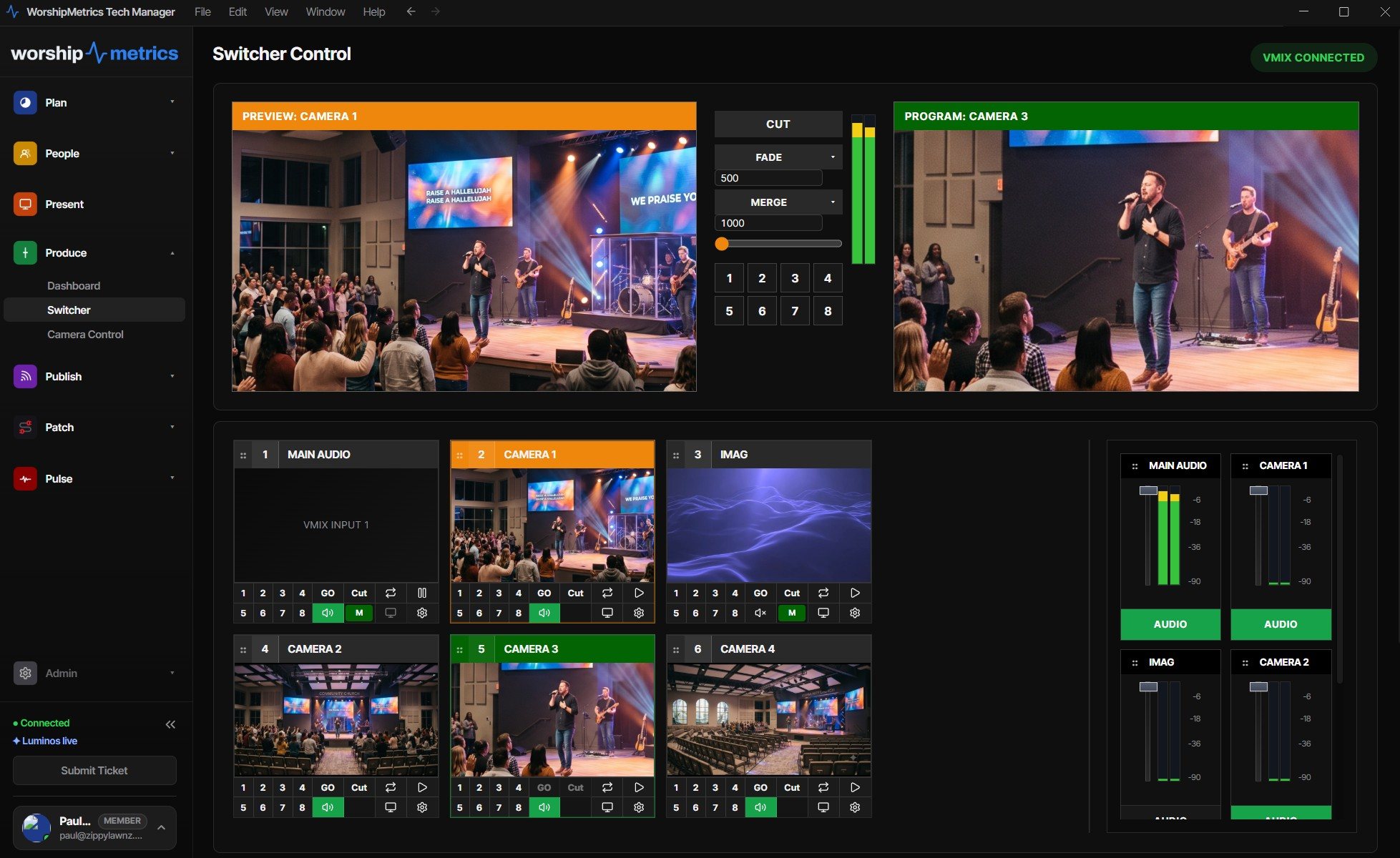Image resolution: width=1400 pixels, height=858 pixels.
Task: Expand the People section
Action: coord(172,153)
